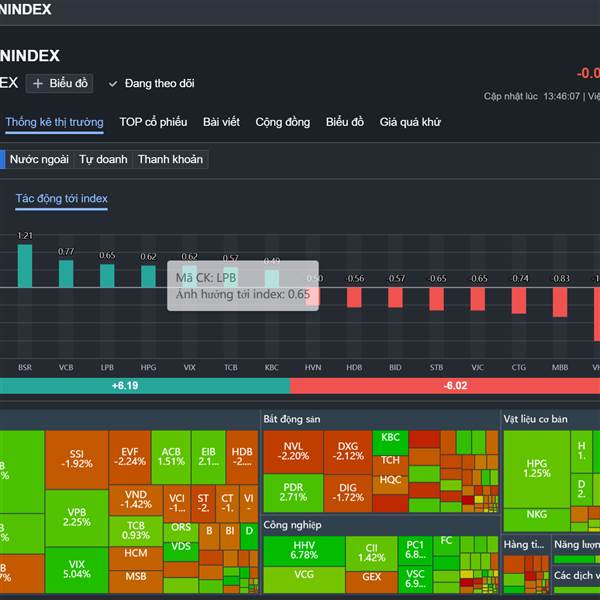Select the Tự doanh filter
600x600 pixels.
103,159
